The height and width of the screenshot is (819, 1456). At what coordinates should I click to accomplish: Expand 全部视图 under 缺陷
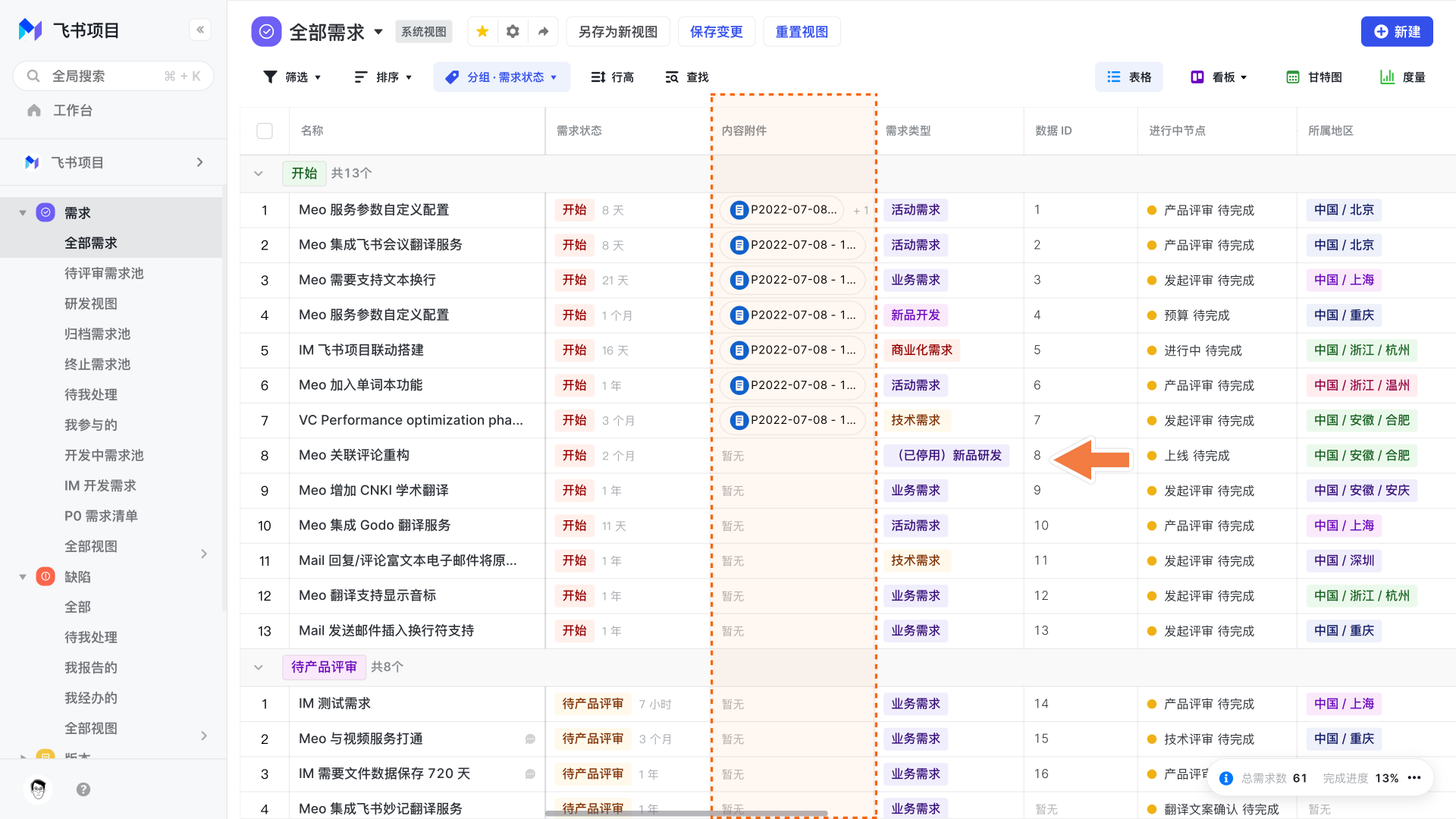(x=204, y=736)
